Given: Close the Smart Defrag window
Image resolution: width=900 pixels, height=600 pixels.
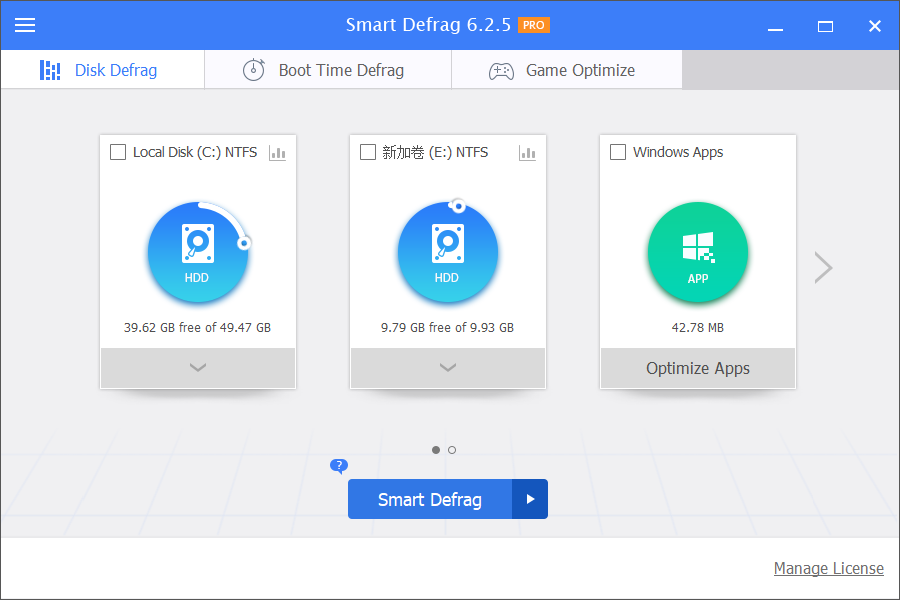Looking at the screenshot, I should [875, 26].
